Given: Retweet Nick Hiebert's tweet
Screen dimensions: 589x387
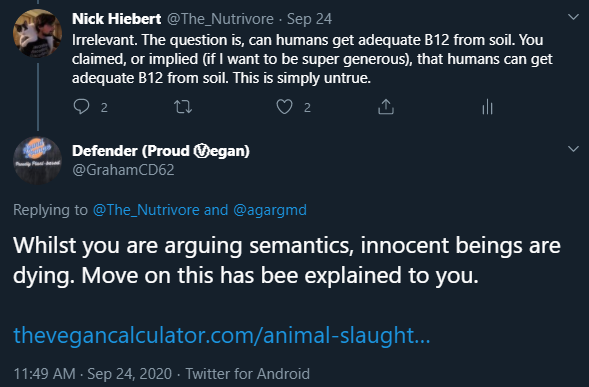Looking at the screenshot, I should point(183,107).
